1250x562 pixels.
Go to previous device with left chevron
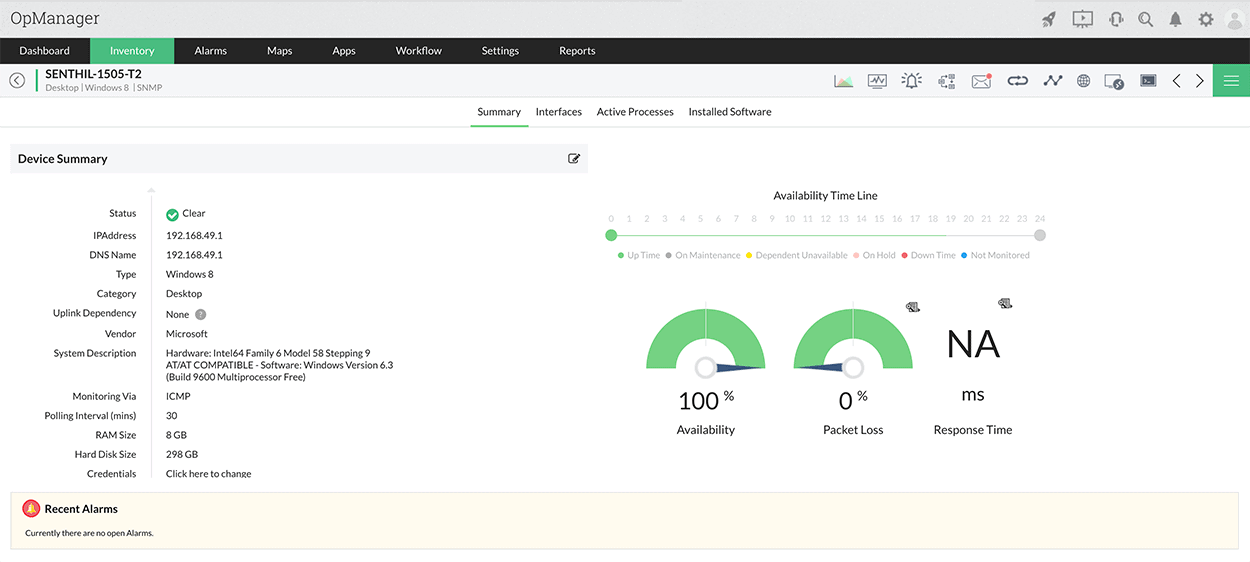[1177, 81]
